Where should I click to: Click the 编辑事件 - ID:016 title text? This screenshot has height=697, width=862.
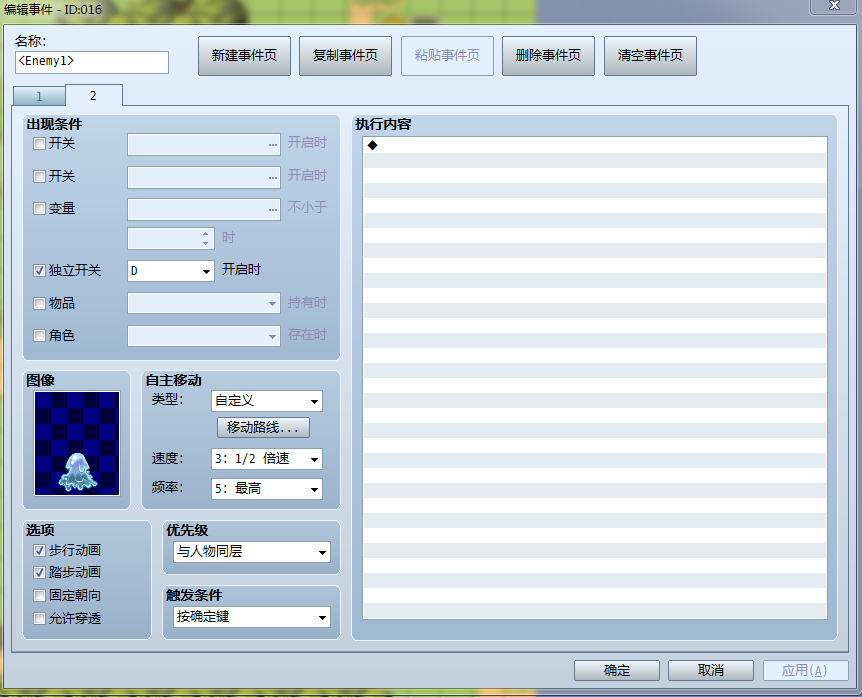(x=53, y=9)
